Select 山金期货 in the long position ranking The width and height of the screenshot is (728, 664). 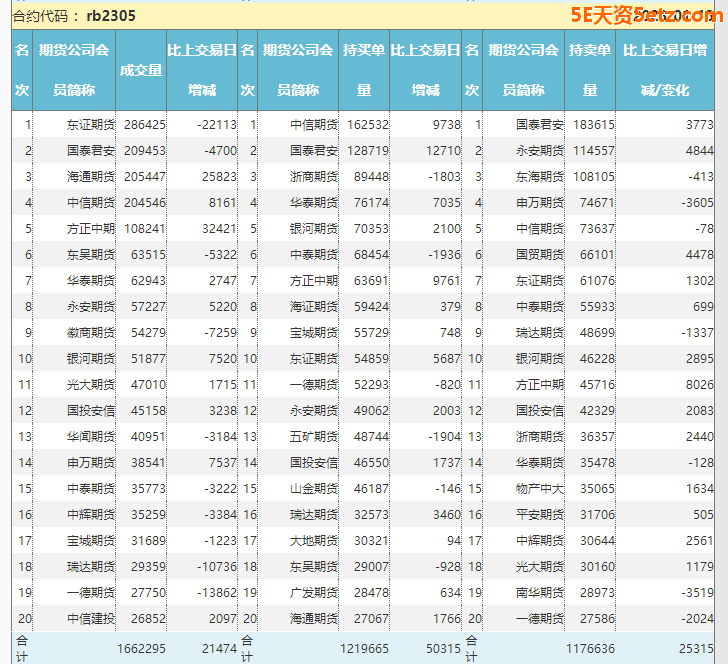click(314, 489)
